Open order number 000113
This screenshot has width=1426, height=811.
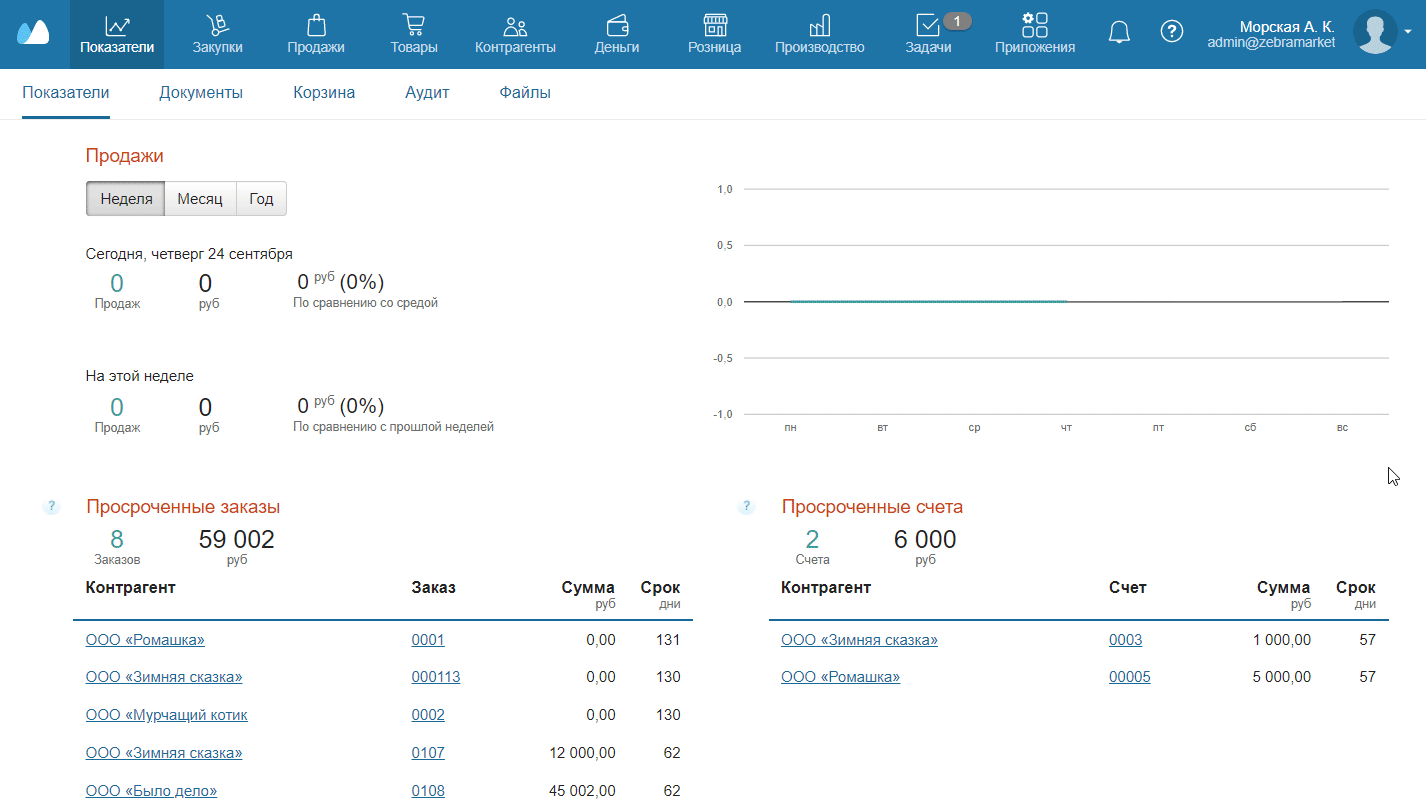pos(436,677)
